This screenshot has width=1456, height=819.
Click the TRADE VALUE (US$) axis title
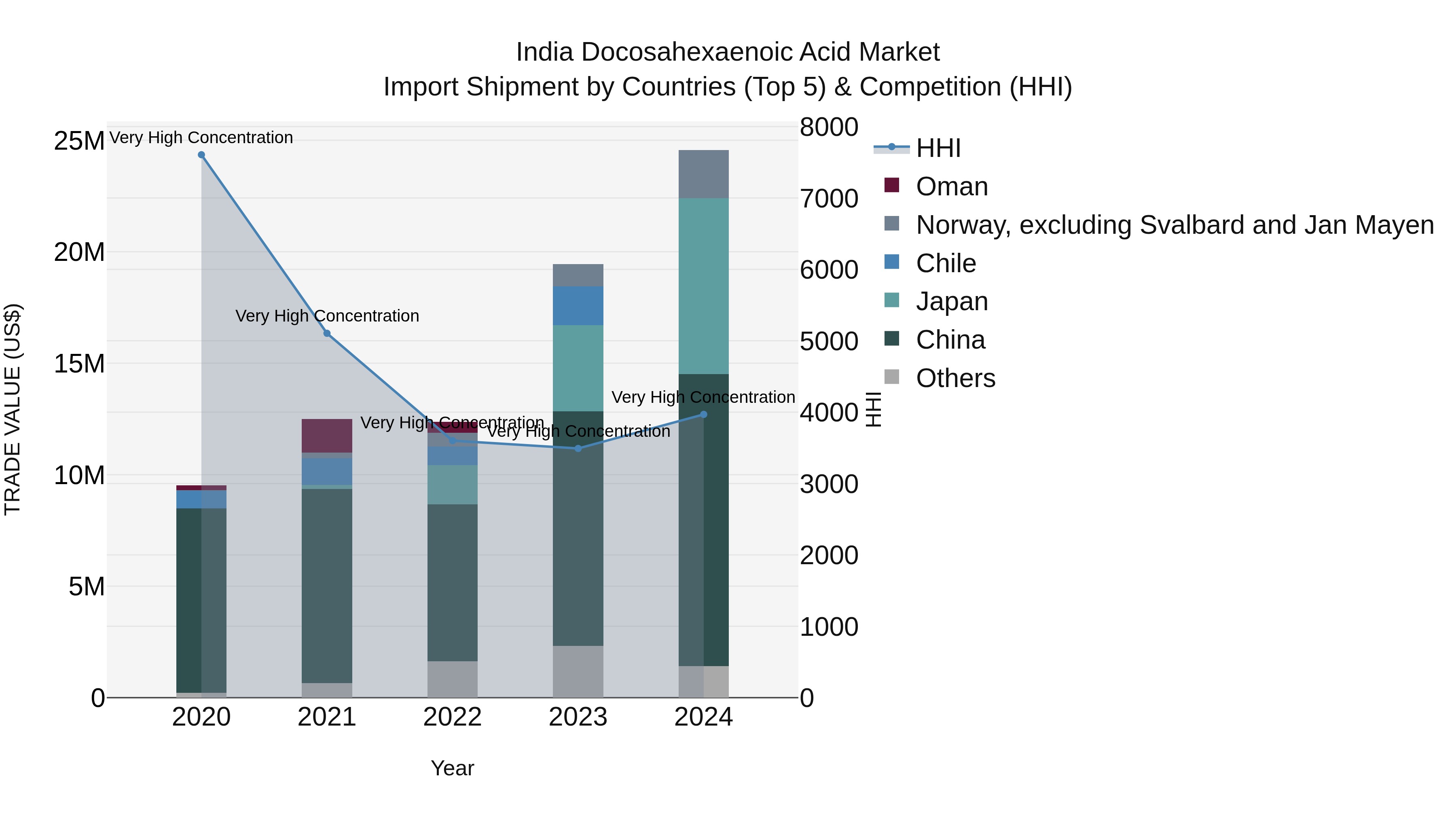point(13,409)
